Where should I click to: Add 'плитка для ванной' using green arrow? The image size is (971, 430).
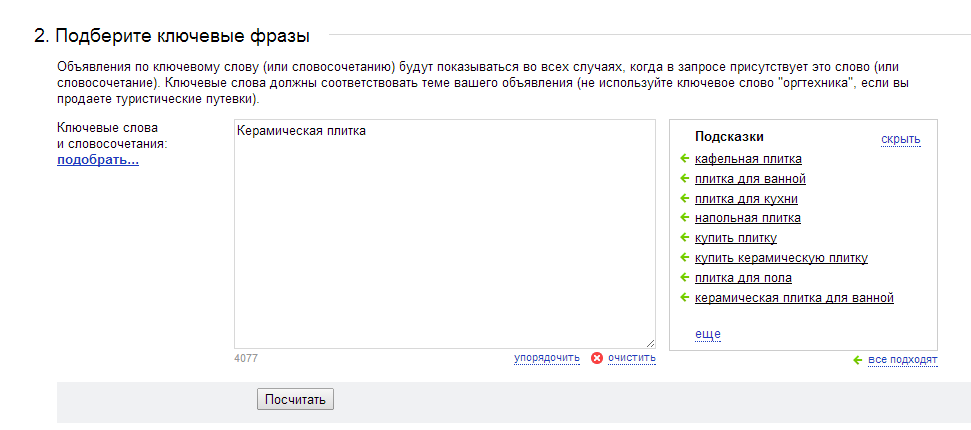(x=684, y=178)
